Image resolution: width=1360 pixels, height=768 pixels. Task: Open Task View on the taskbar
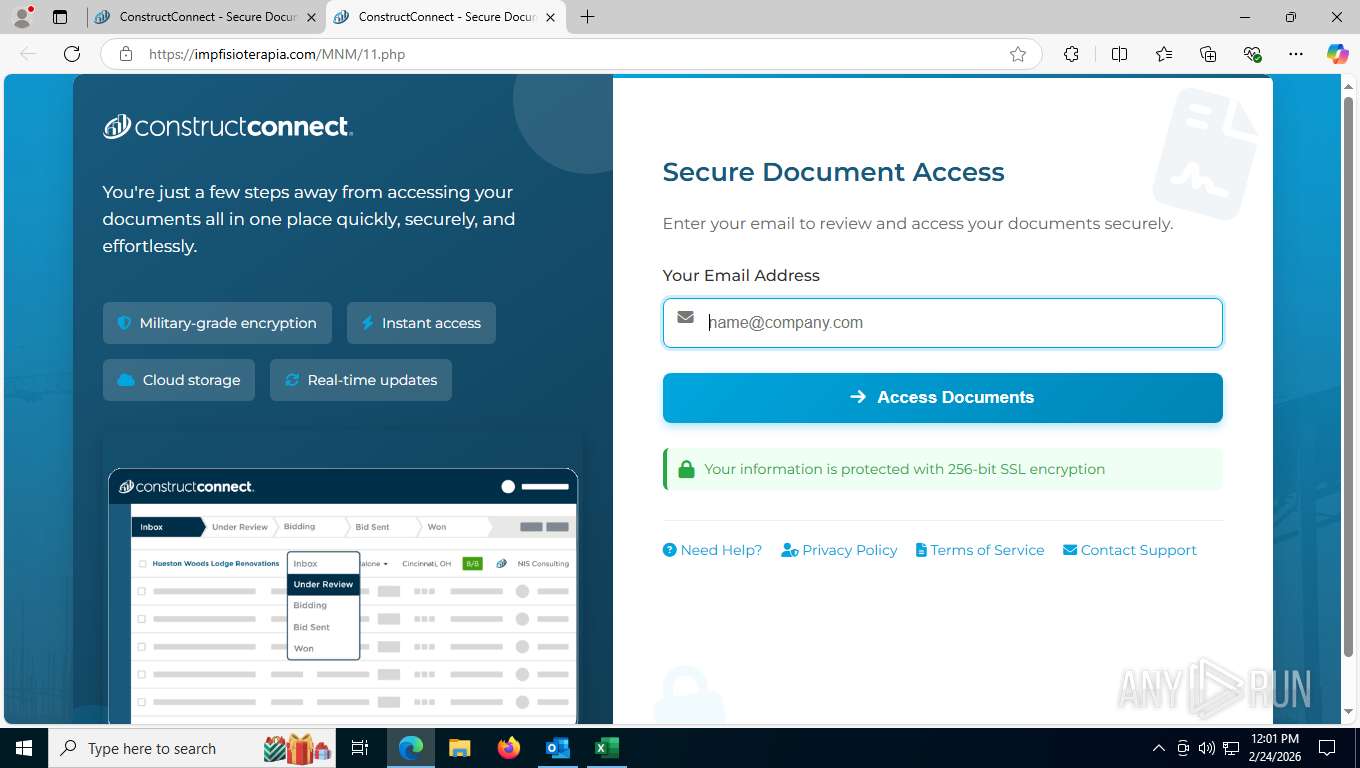point(360,748)
